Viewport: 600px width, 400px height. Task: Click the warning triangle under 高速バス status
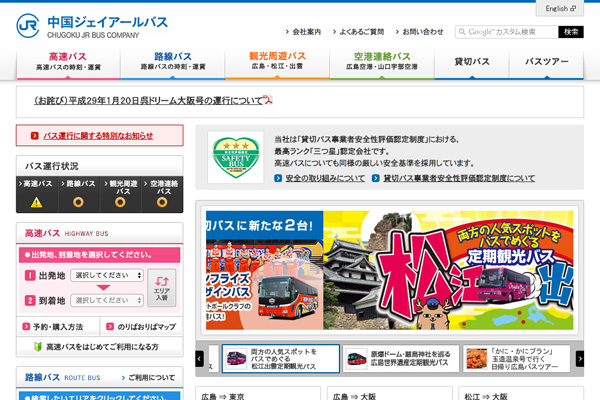(37, 202)
